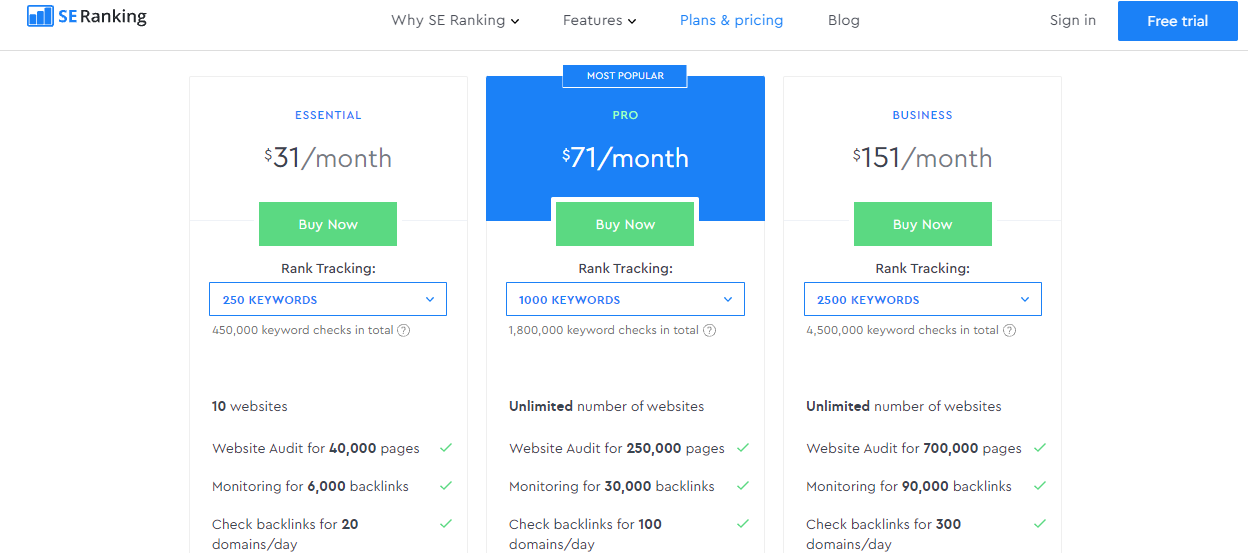The image size is (1248, 553).
Task: Click checkmark for Check backlinks 100 domains/day
Action: [743, 524]
